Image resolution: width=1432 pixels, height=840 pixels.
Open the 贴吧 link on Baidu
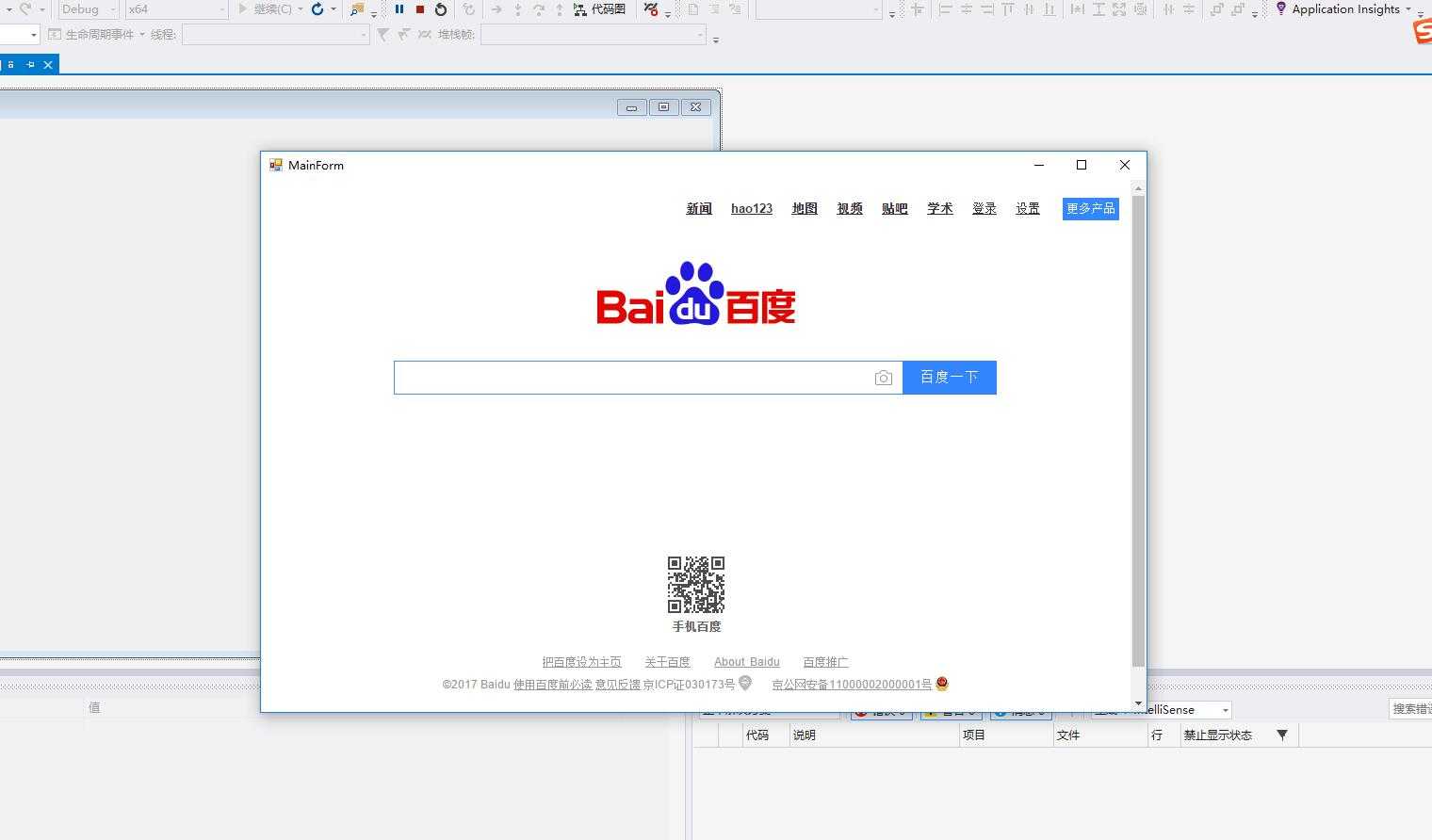895,209
